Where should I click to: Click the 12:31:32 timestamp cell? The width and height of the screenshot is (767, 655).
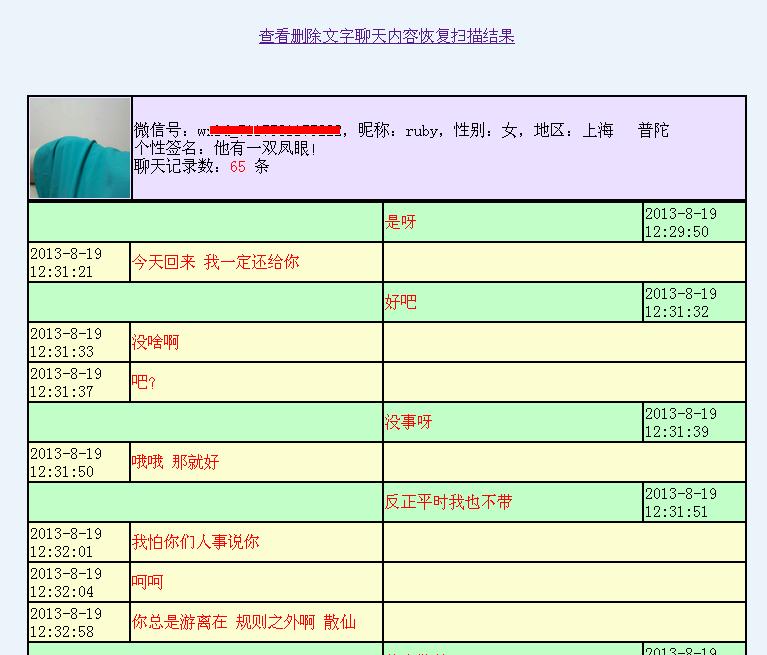pyautogui.click(x=694, y=302)
